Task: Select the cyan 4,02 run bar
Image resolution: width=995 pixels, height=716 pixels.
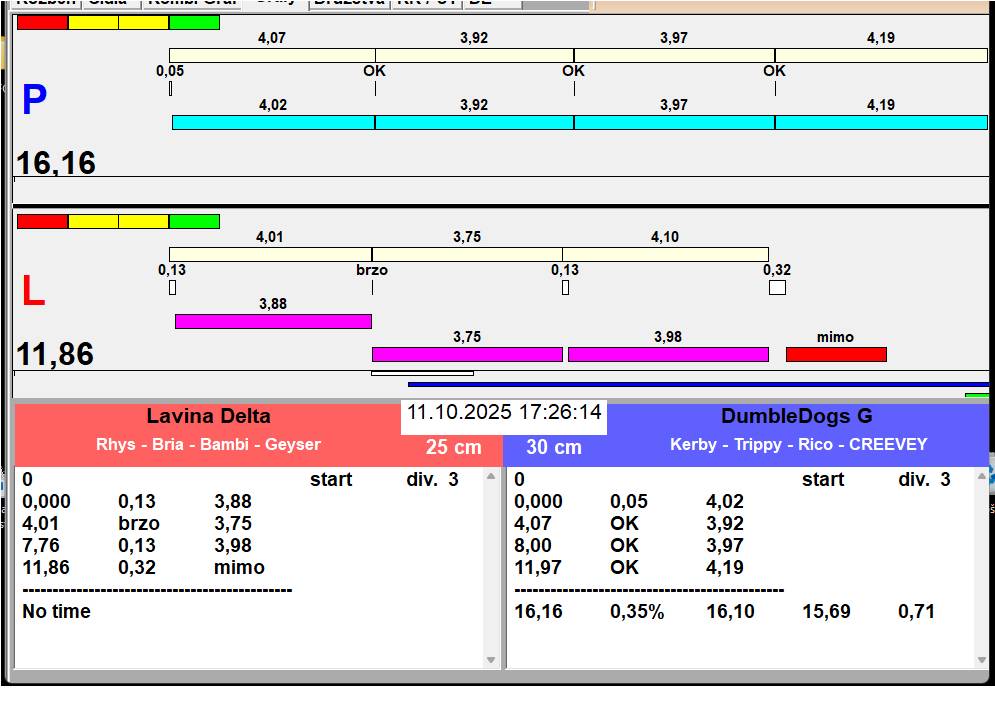Action: click(x=273, y=122)
